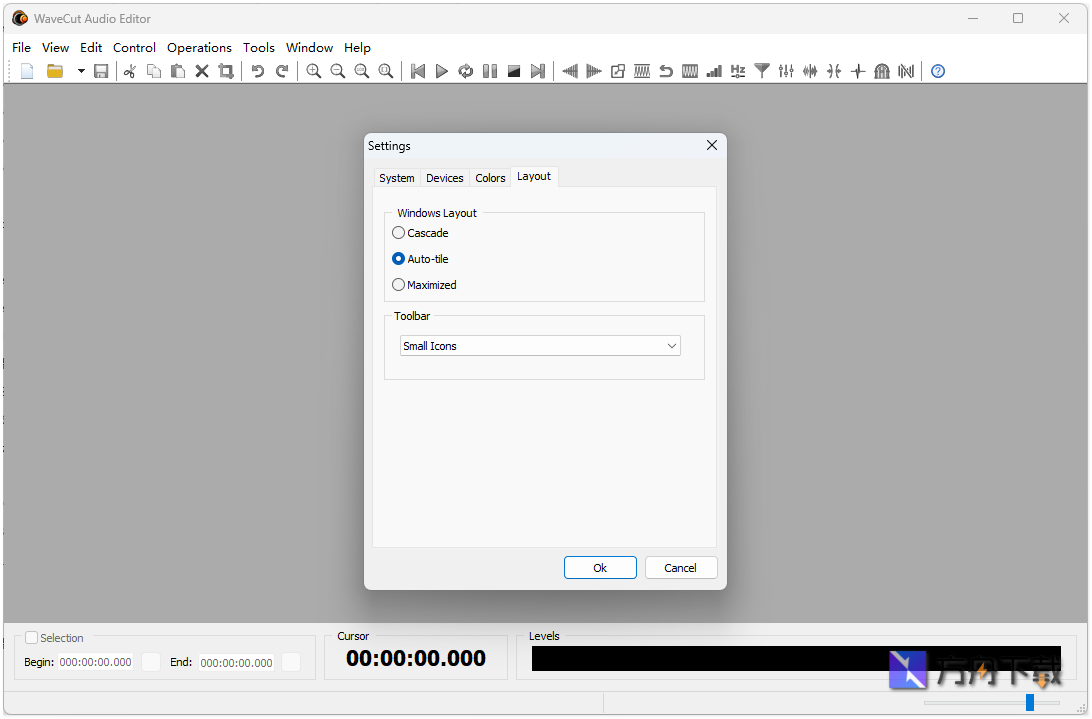Viewport: 1092px width, 719px height.
Task: Dismiss the dialog with Cancel
Action: click(681, 567)
